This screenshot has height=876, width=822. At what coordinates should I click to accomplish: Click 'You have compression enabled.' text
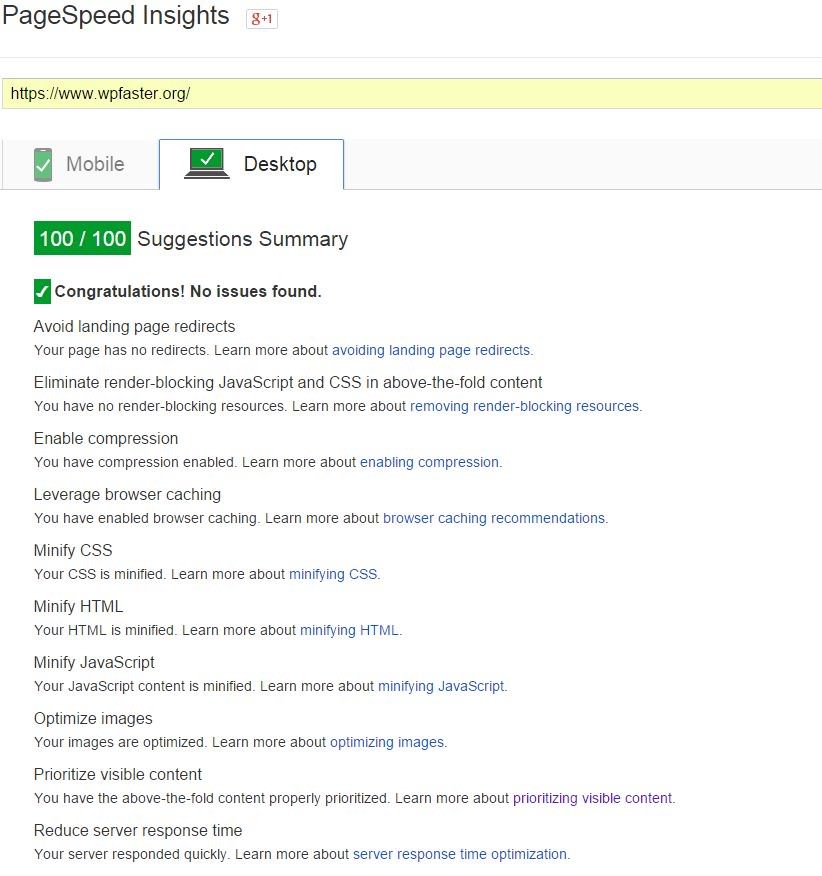[x=136, y=462]
